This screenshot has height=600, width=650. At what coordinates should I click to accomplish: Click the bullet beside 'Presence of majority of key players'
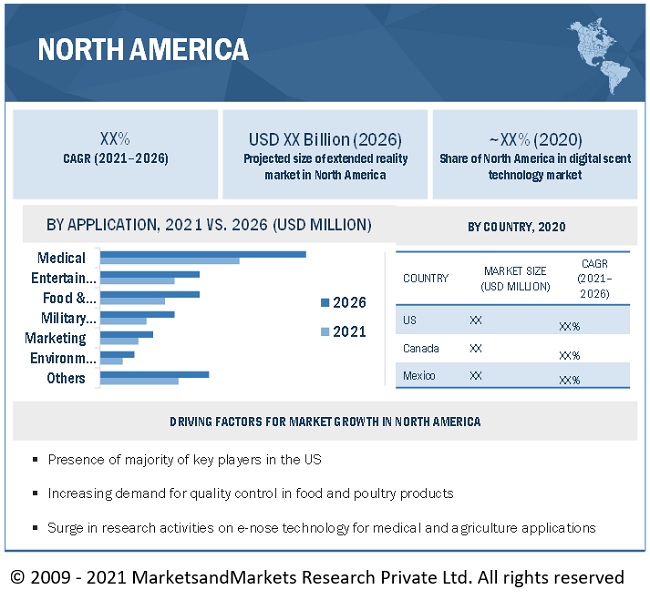36,460
